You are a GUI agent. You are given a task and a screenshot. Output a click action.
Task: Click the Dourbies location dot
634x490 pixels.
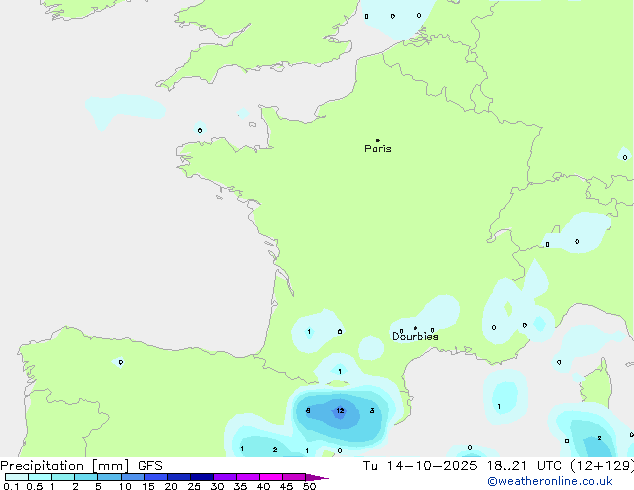click(415, 328)
